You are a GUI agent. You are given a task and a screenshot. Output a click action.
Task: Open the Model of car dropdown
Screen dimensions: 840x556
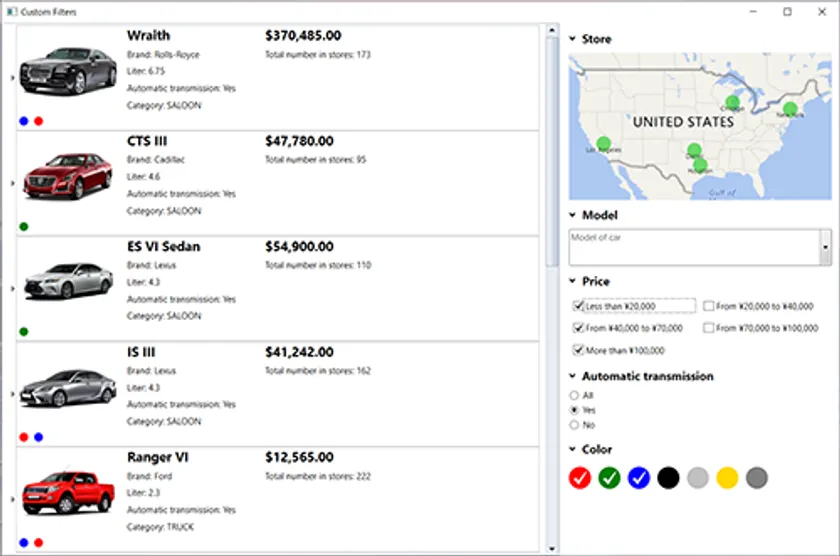coord(825,246)
